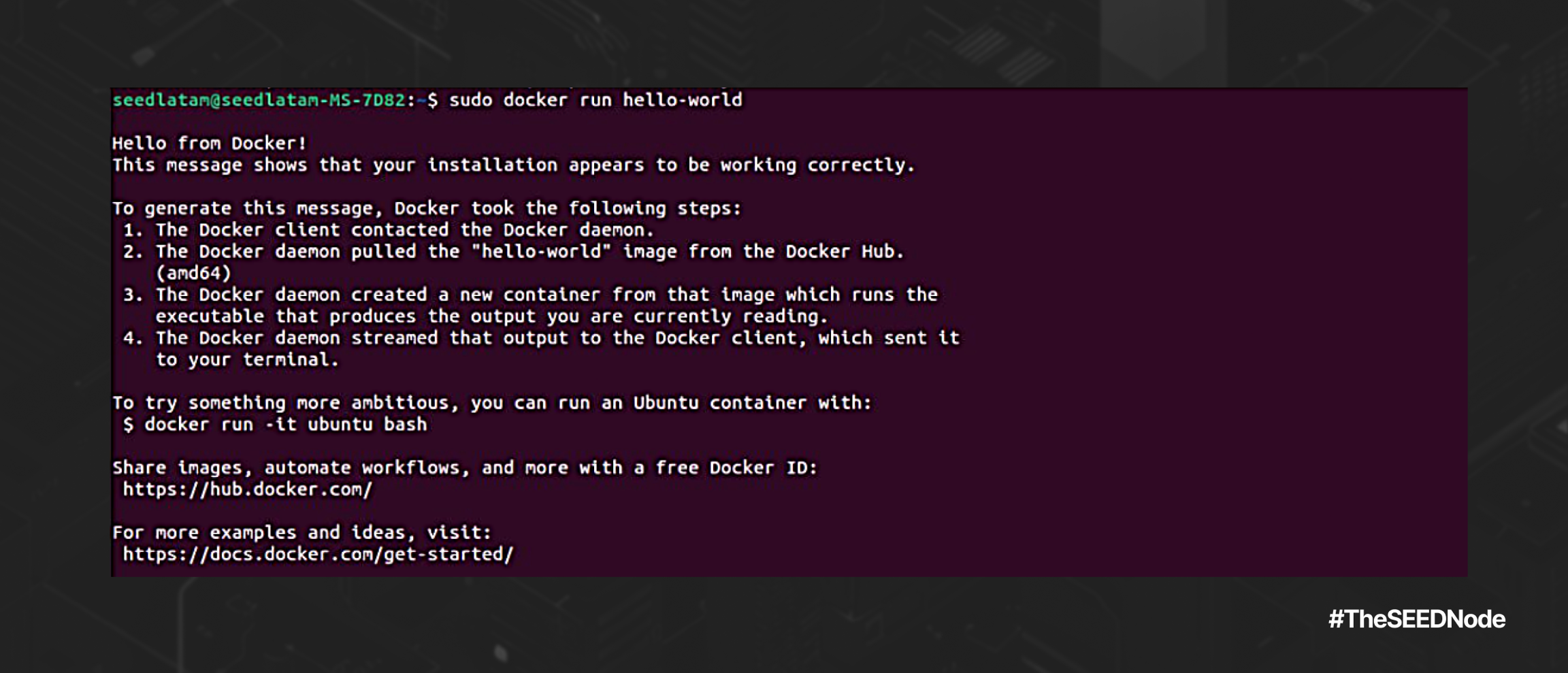This screenshot has height=673, width=1568.
Task: Click the 'To try something more ambitious' line
Action: (491, 403)
